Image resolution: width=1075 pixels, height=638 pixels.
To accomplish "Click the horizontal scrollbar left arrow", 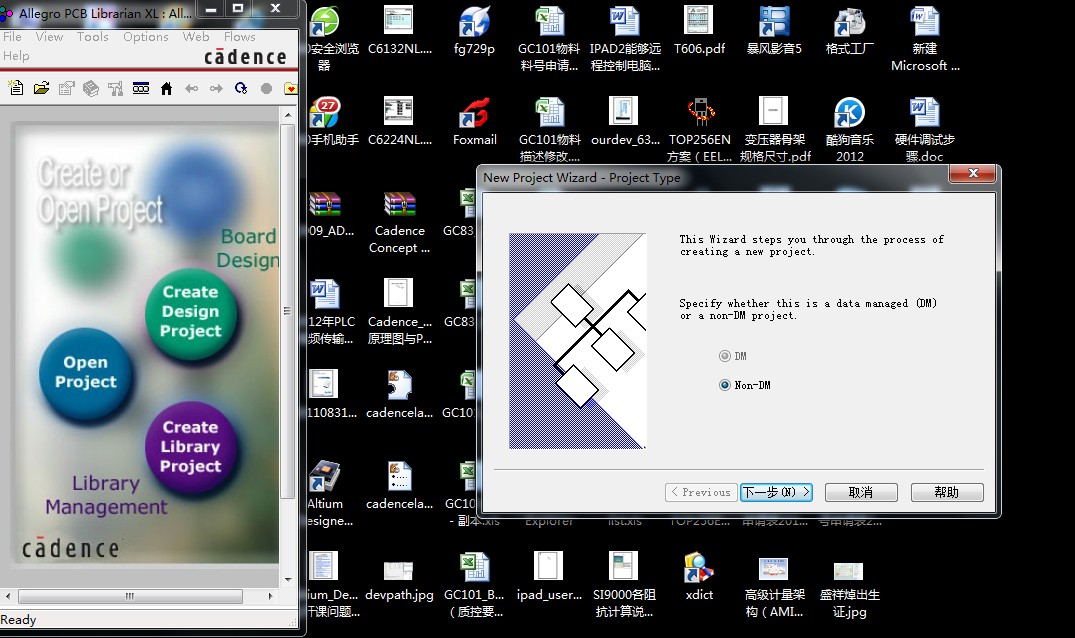I will click(8, 596).
